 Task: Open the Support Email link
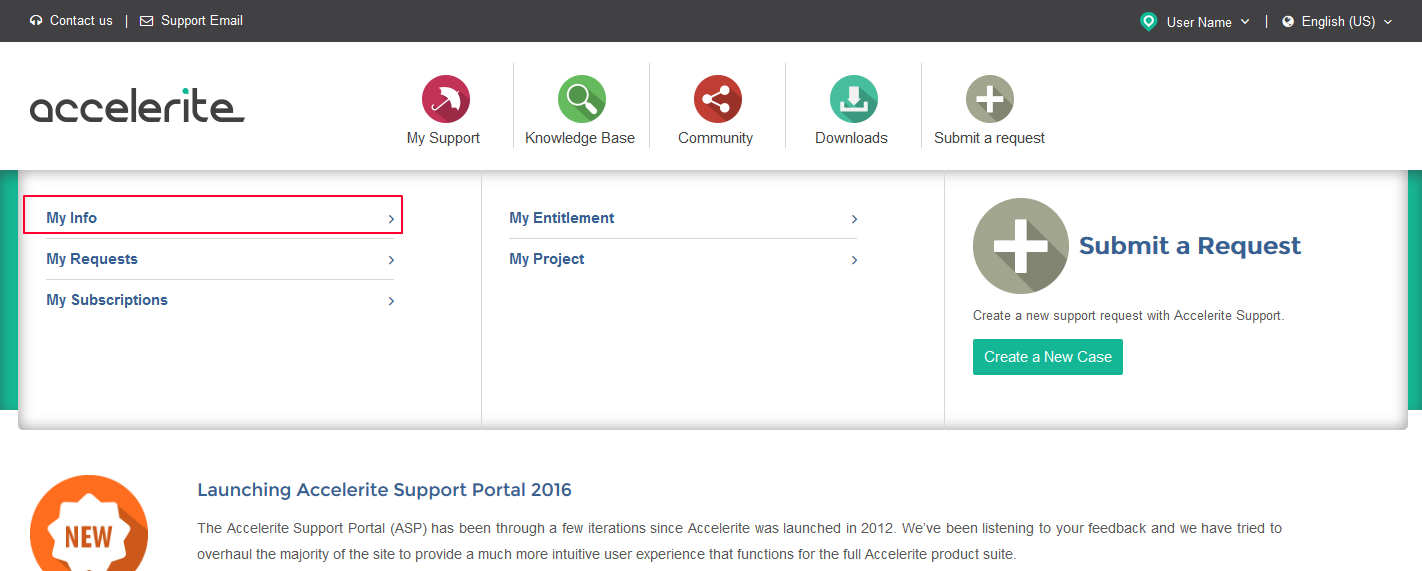(x=202, y=20)
